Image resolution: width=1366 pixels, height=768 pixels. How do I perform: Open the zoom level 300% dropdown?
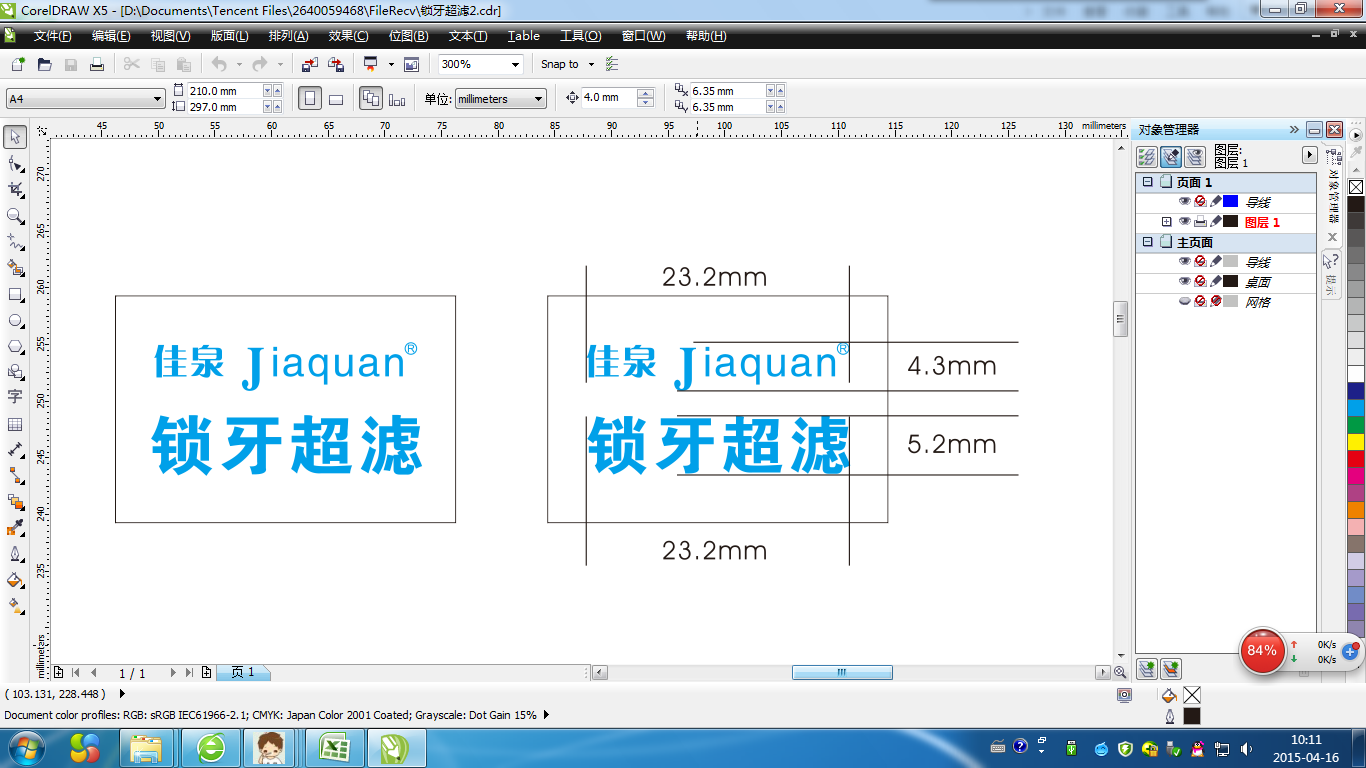[516, 64]
